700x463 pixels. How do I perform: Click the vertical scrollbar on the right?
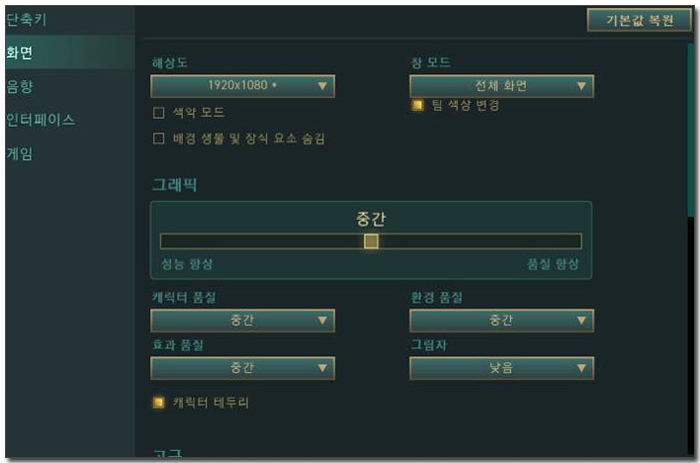tap(691, 129)
